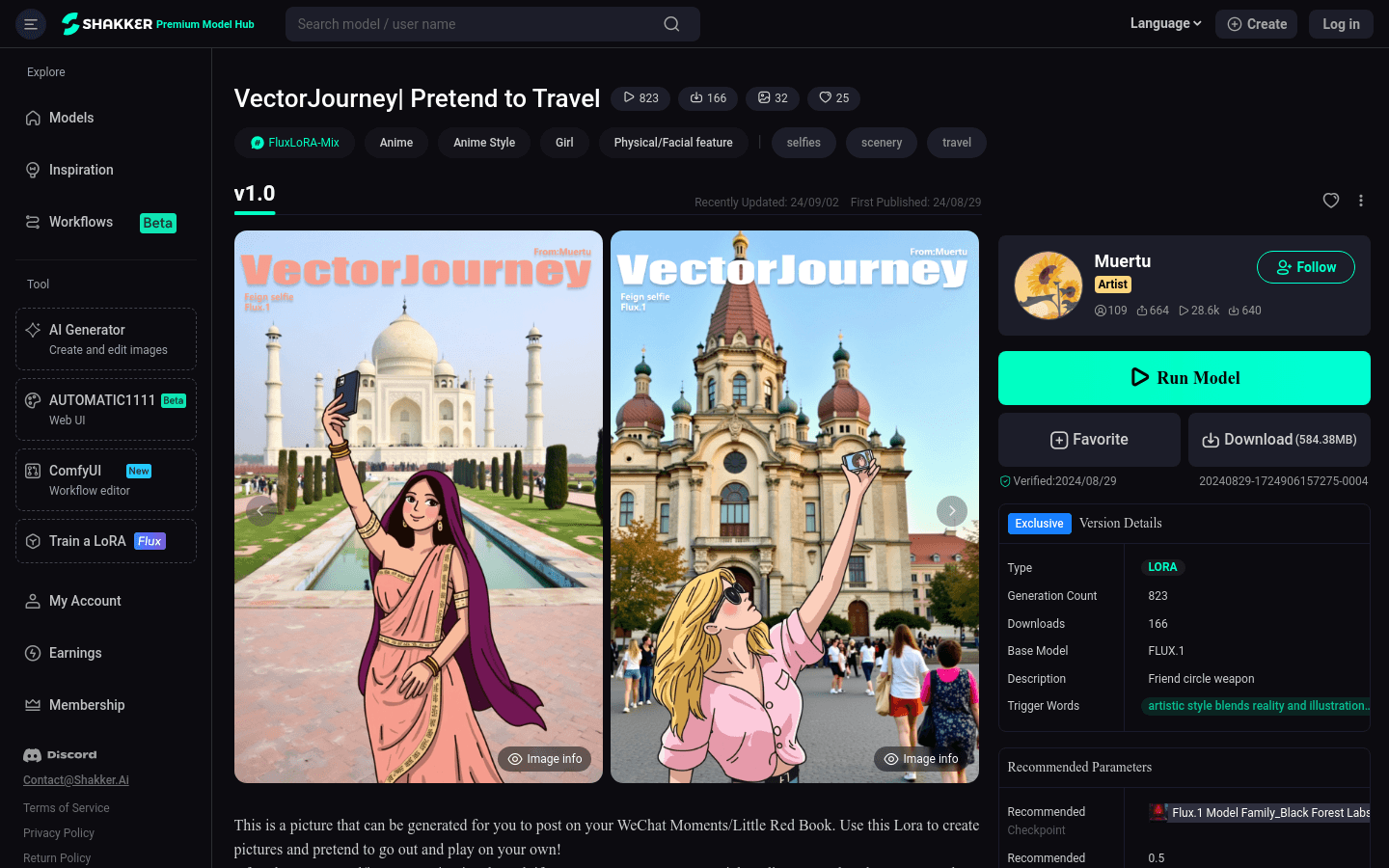This screenshot has height=868, width=1389.
Task: Open ComfyUI workflow editor
Action: pyautogui.click(x=106, y=479)
